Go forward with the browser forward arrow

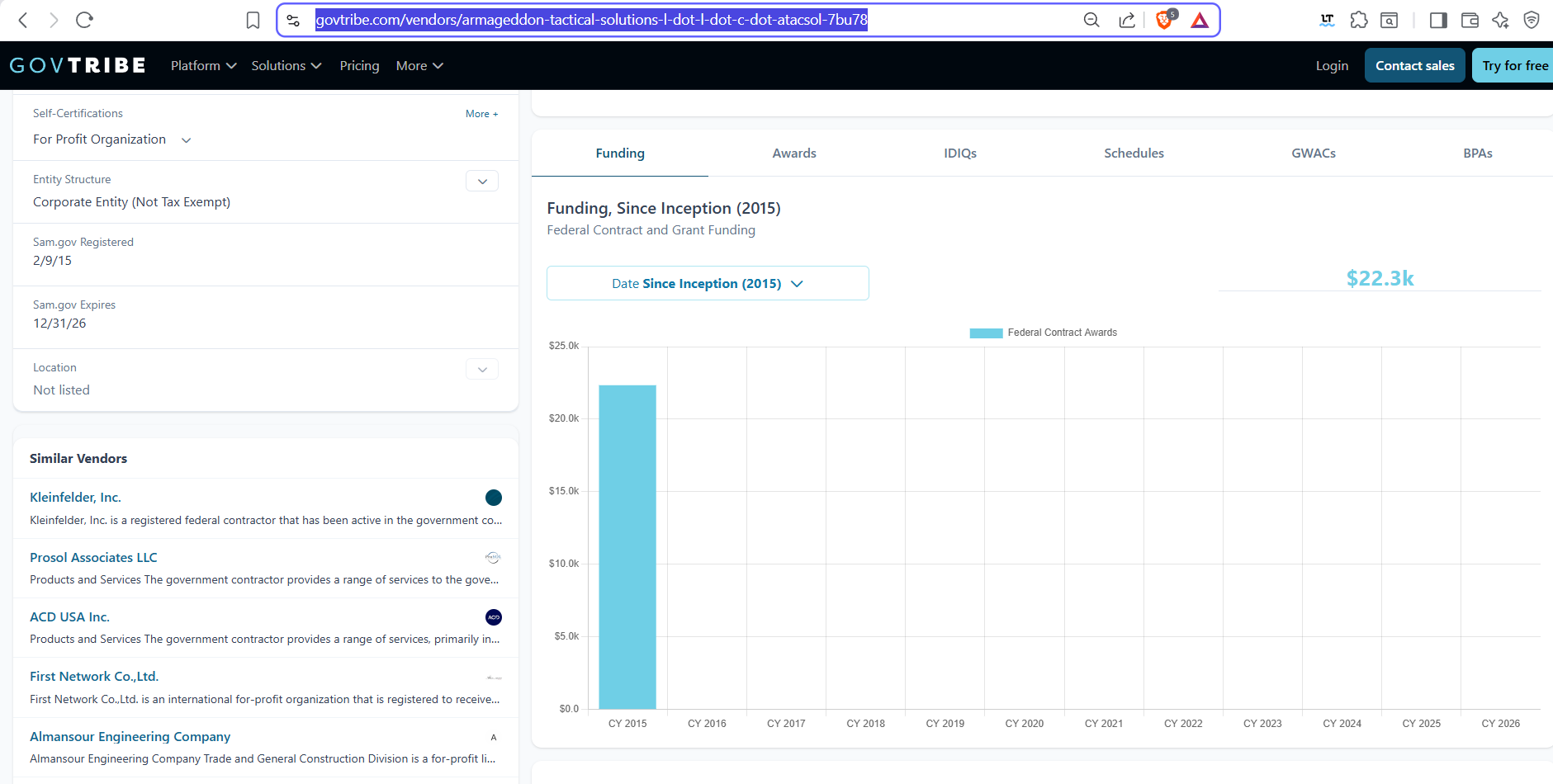54,20
